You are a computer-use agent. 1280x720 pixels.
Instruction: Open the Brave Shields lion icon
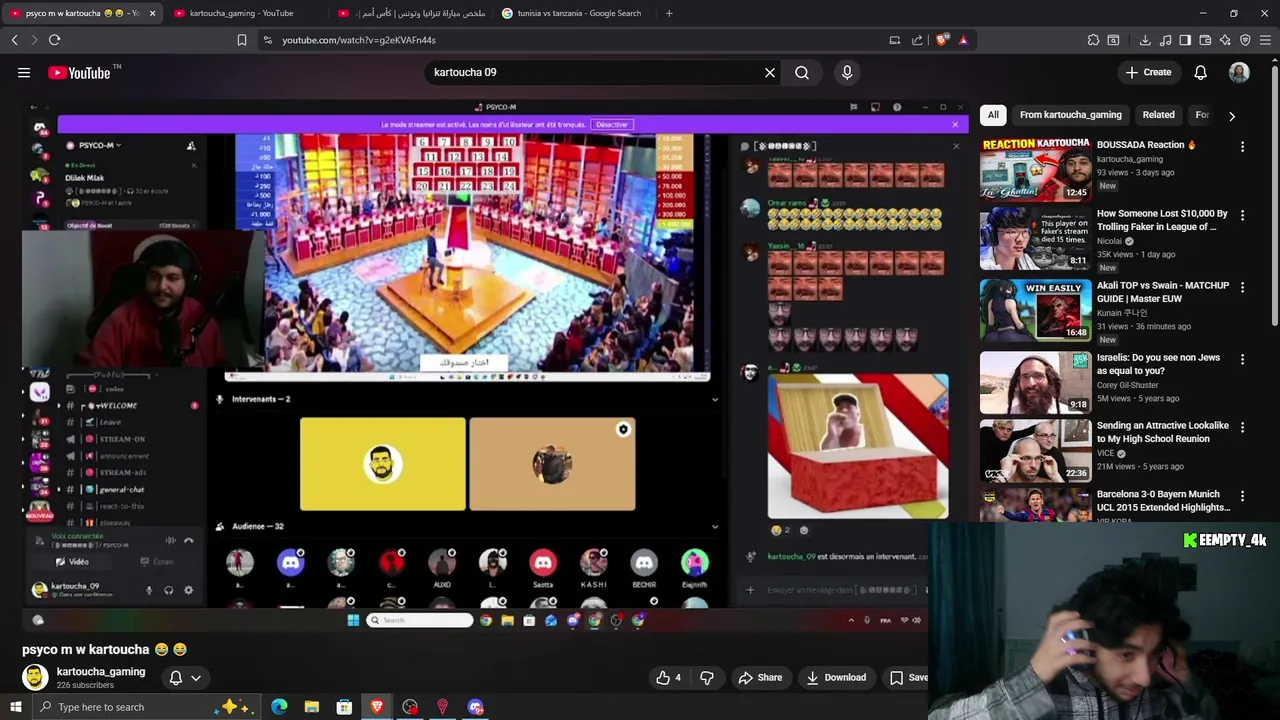coord(941,40)
